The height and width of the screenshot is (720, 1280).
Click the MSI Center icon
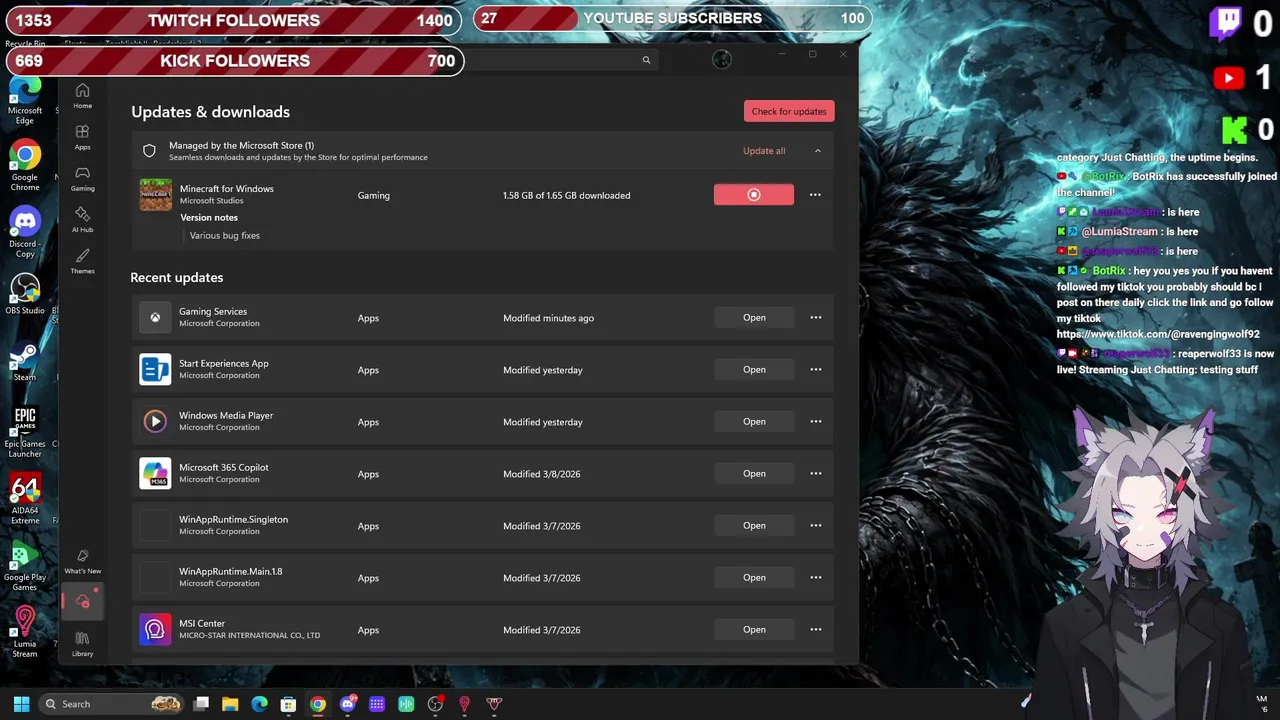tap(155, 630)
